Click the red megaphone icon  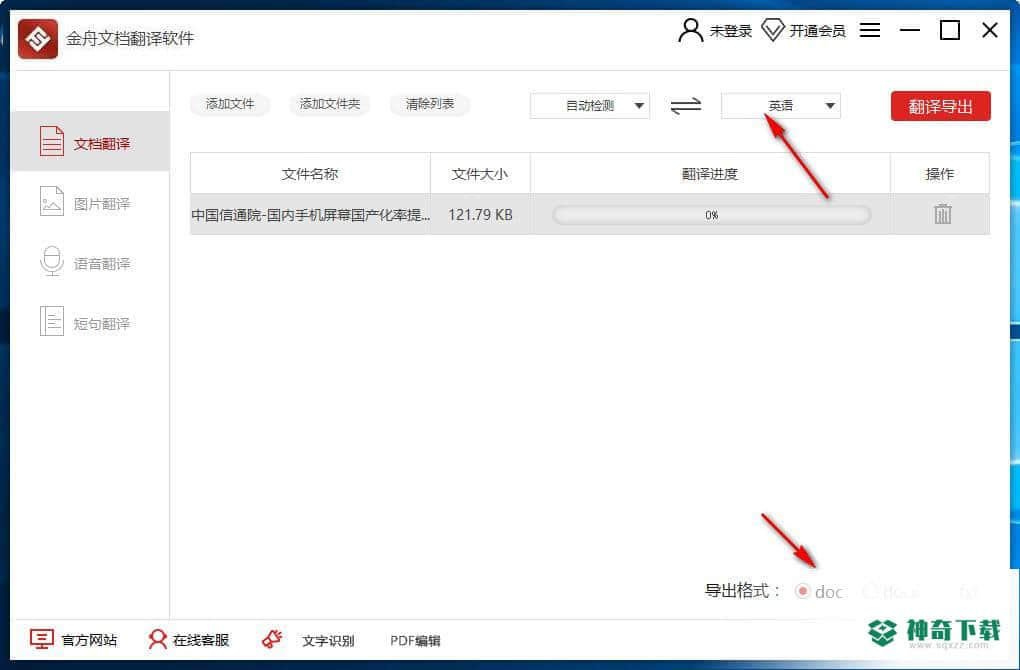pos(272,639)
